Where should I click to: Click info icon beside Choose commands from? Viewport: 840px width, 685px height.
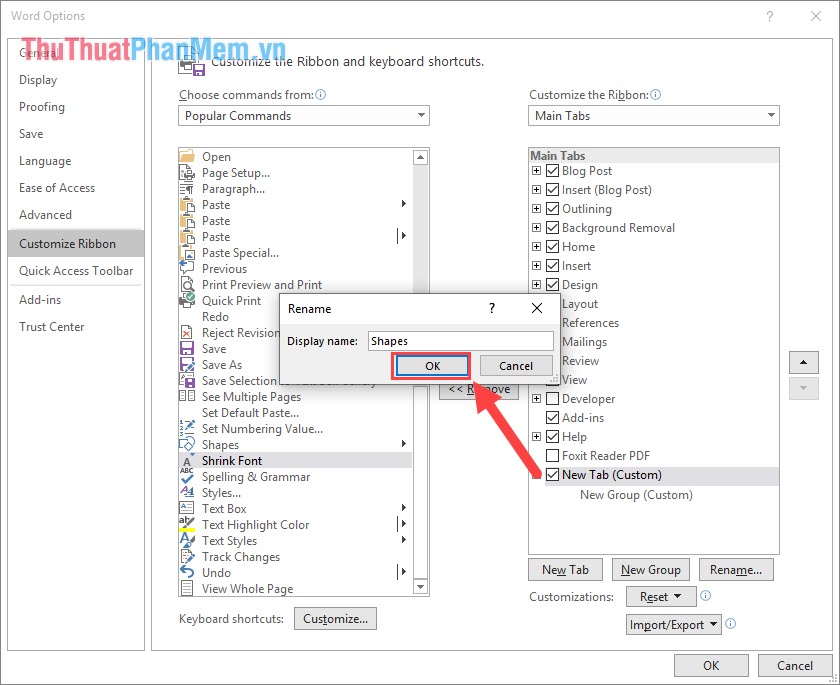[320, 95]
